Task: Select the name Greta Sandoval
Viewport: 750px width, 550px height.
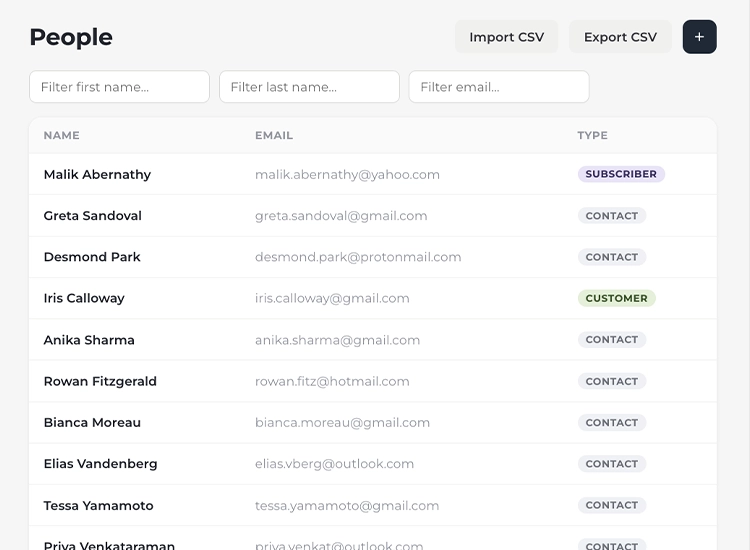Action: [x=93, y=216]
